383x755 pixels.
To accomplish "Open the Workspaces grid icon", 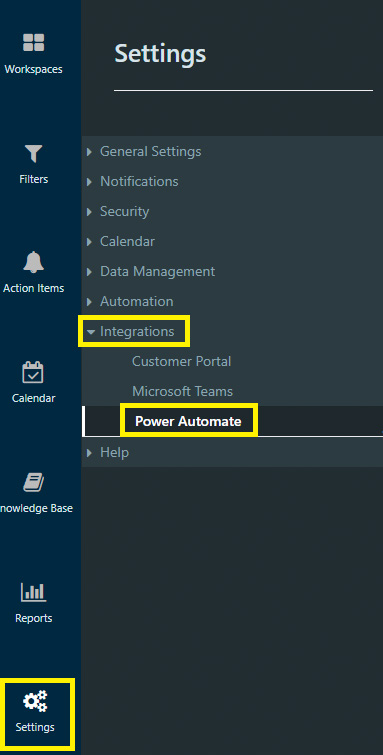I will coord(34,42).
